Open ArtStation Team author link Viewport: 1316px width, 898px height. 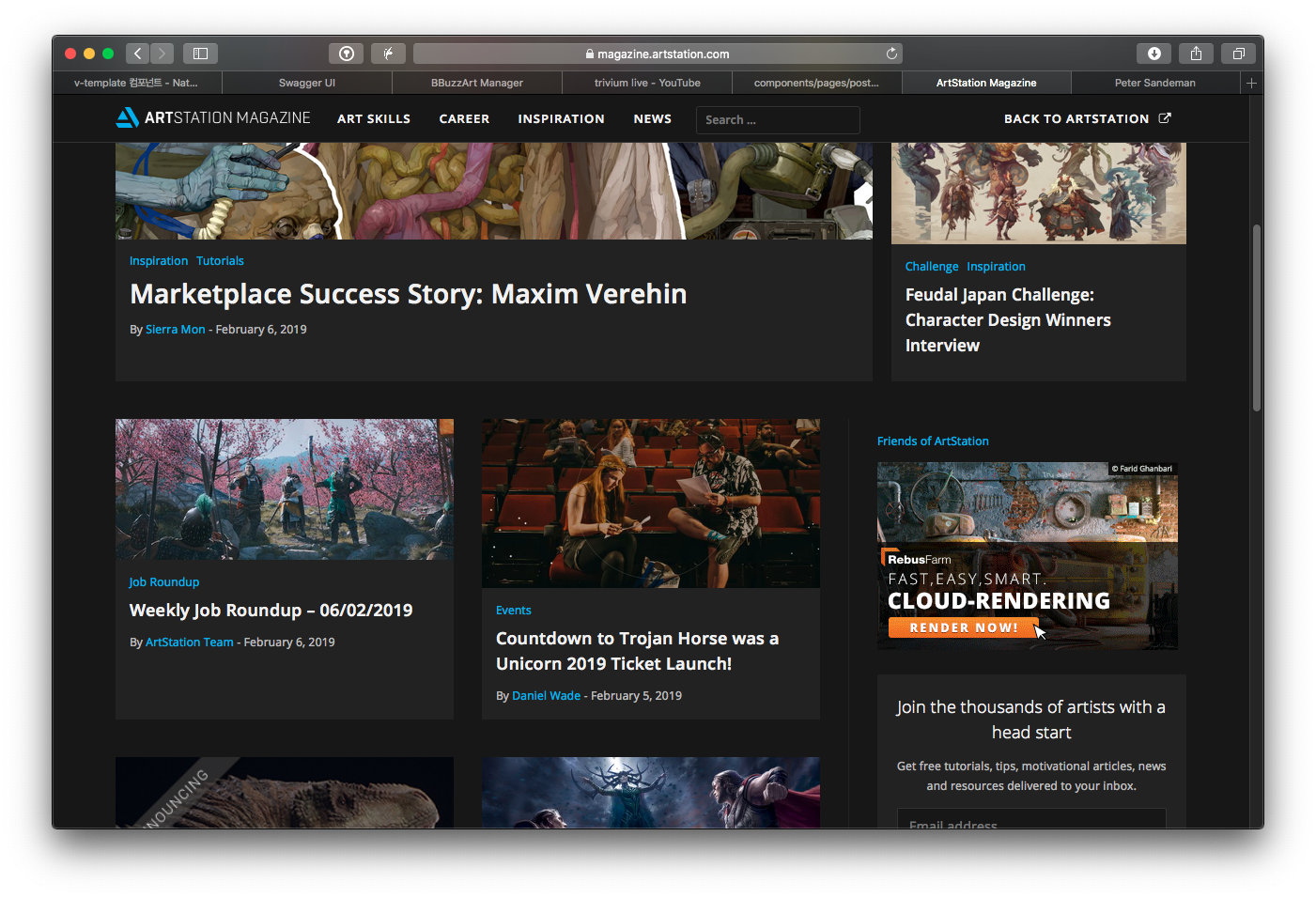click(x=190, y=643)
